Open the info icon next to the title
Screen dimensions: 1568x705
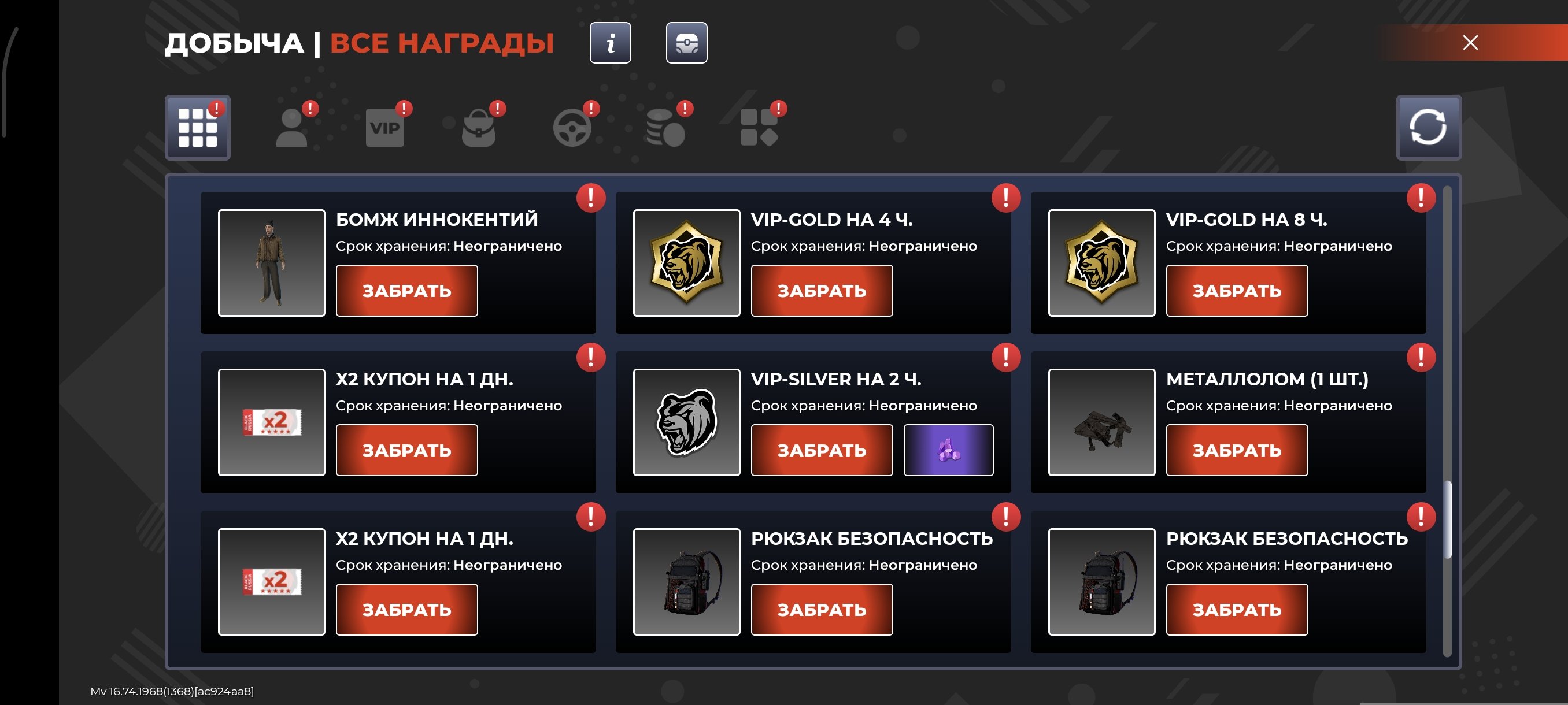click(610, 43)
